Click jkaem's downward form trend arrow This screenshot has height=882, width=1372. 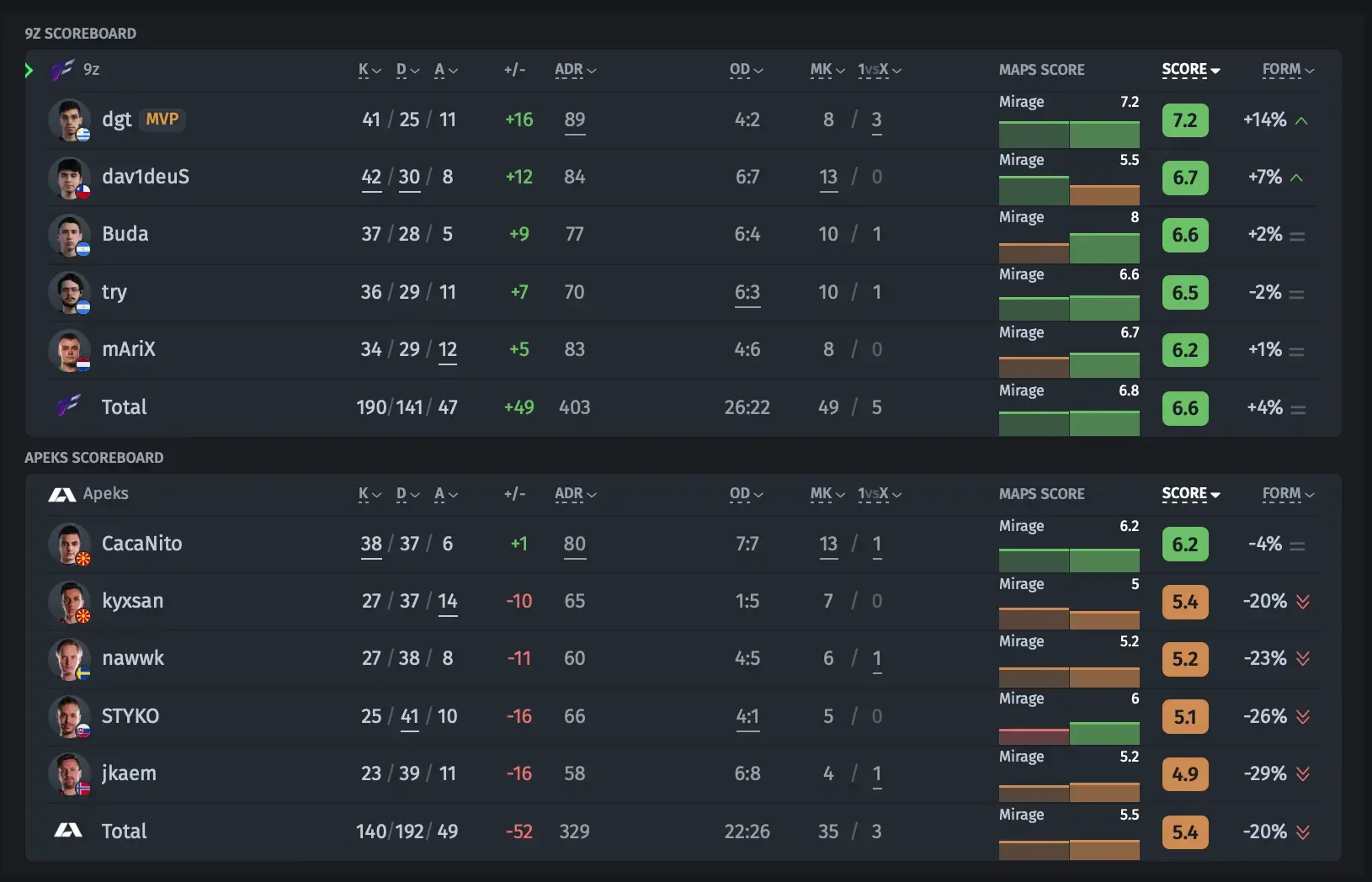[x=1303, y=773]
